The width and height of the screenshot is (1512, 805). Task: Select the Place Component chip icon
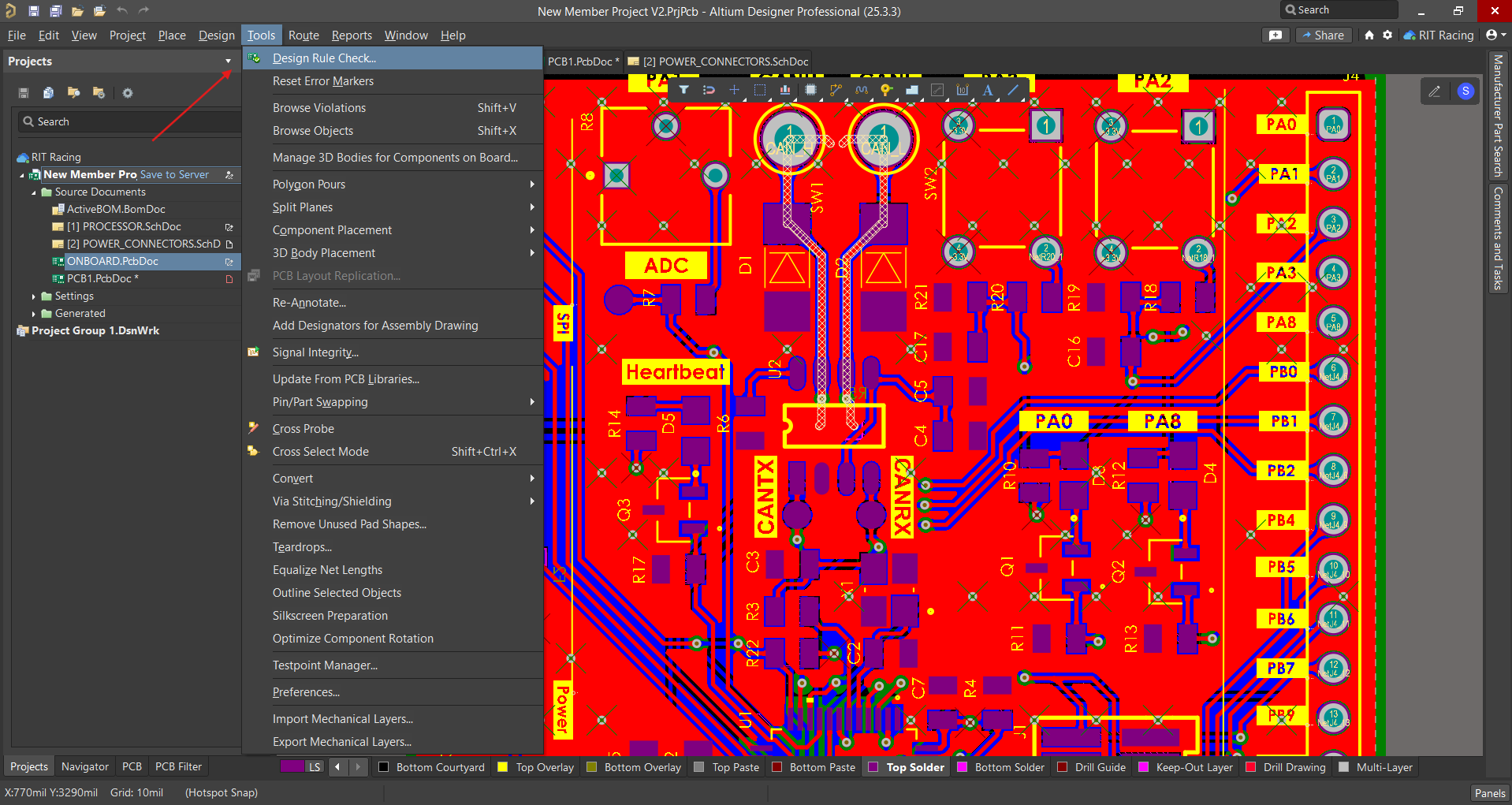[x=810, y=90]
